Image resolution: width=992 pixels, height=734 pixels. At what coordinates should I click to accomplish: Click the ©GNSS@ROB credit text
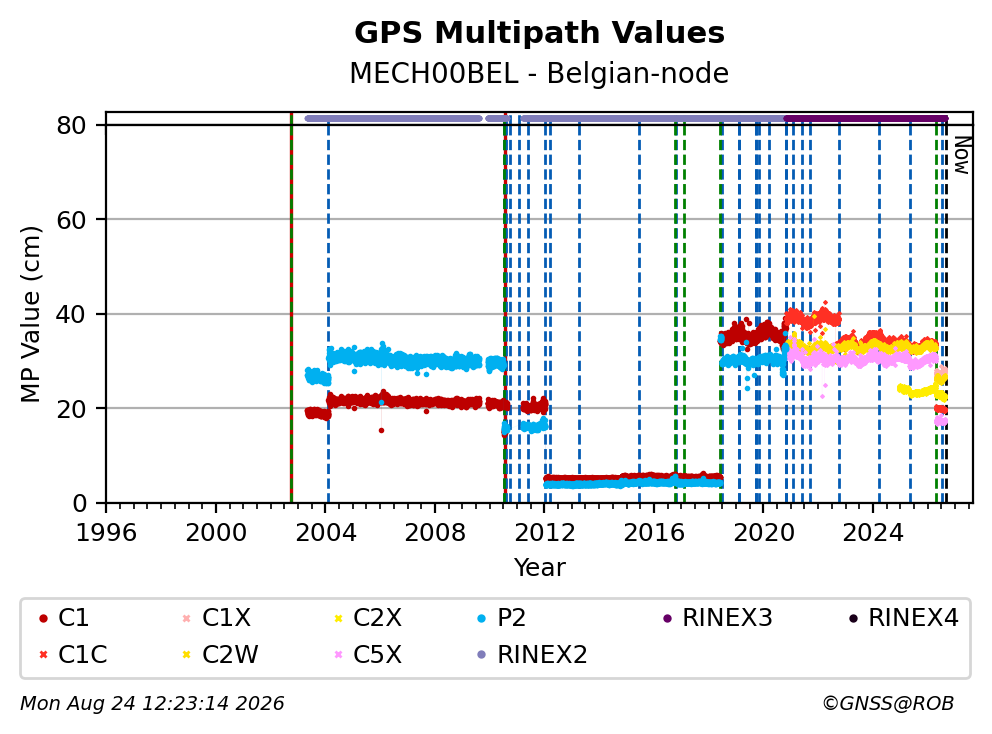coord(888,704)
